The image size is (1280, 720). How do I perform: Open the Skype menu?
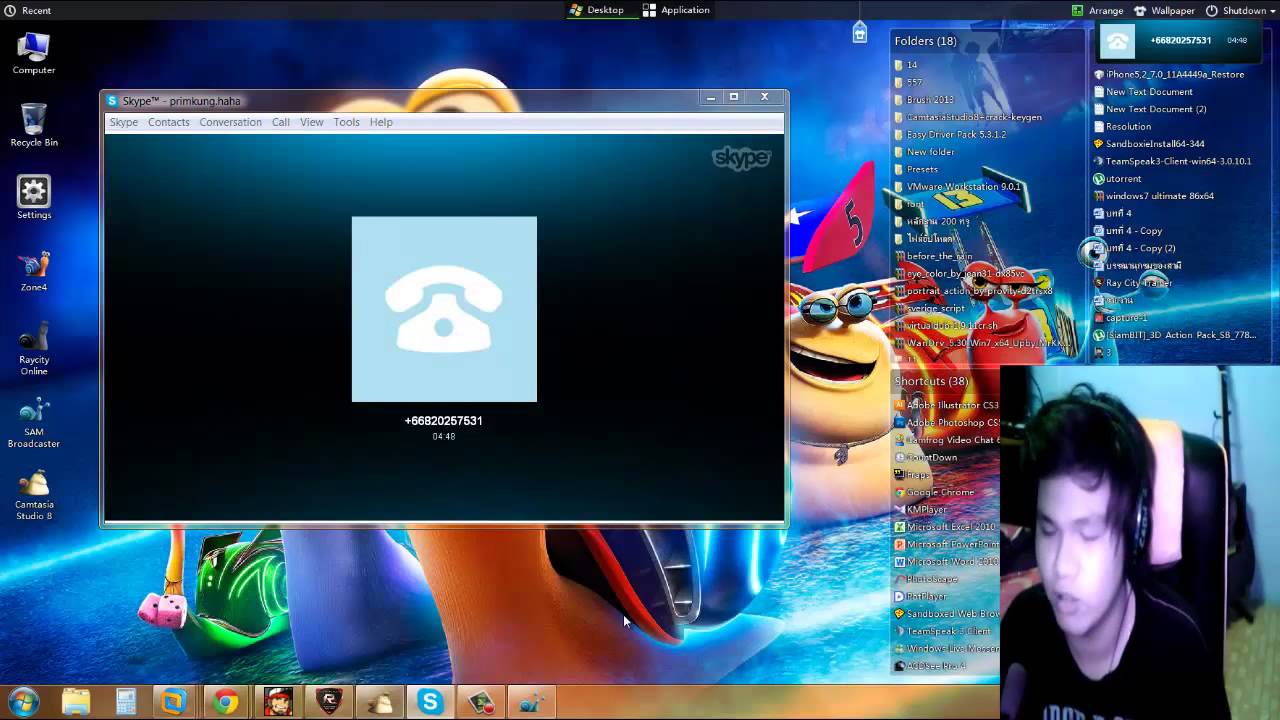(124, 122)
